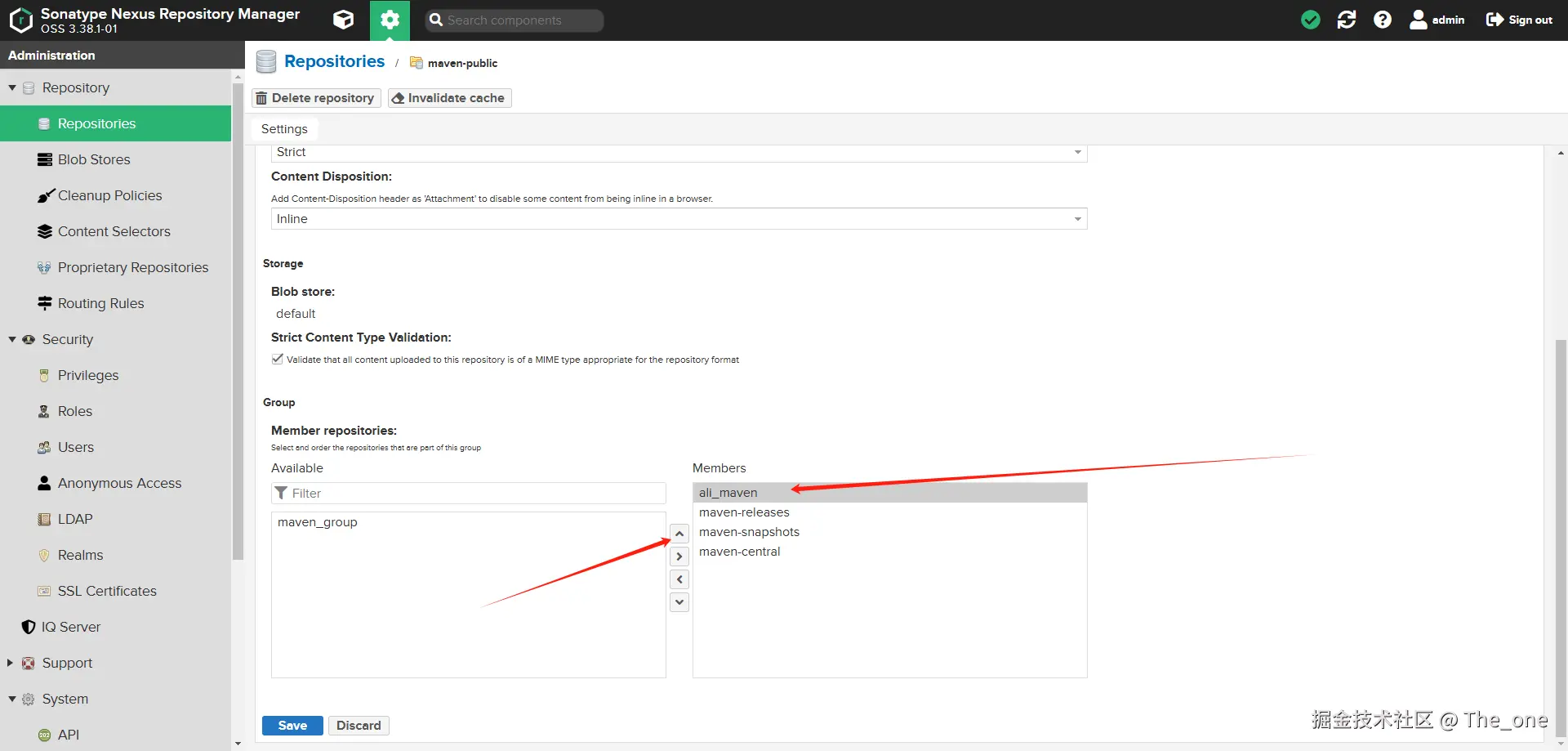Remove member with left arrow button
The width and height of the screenshot is (1568, 751).
tap(679, 579)
